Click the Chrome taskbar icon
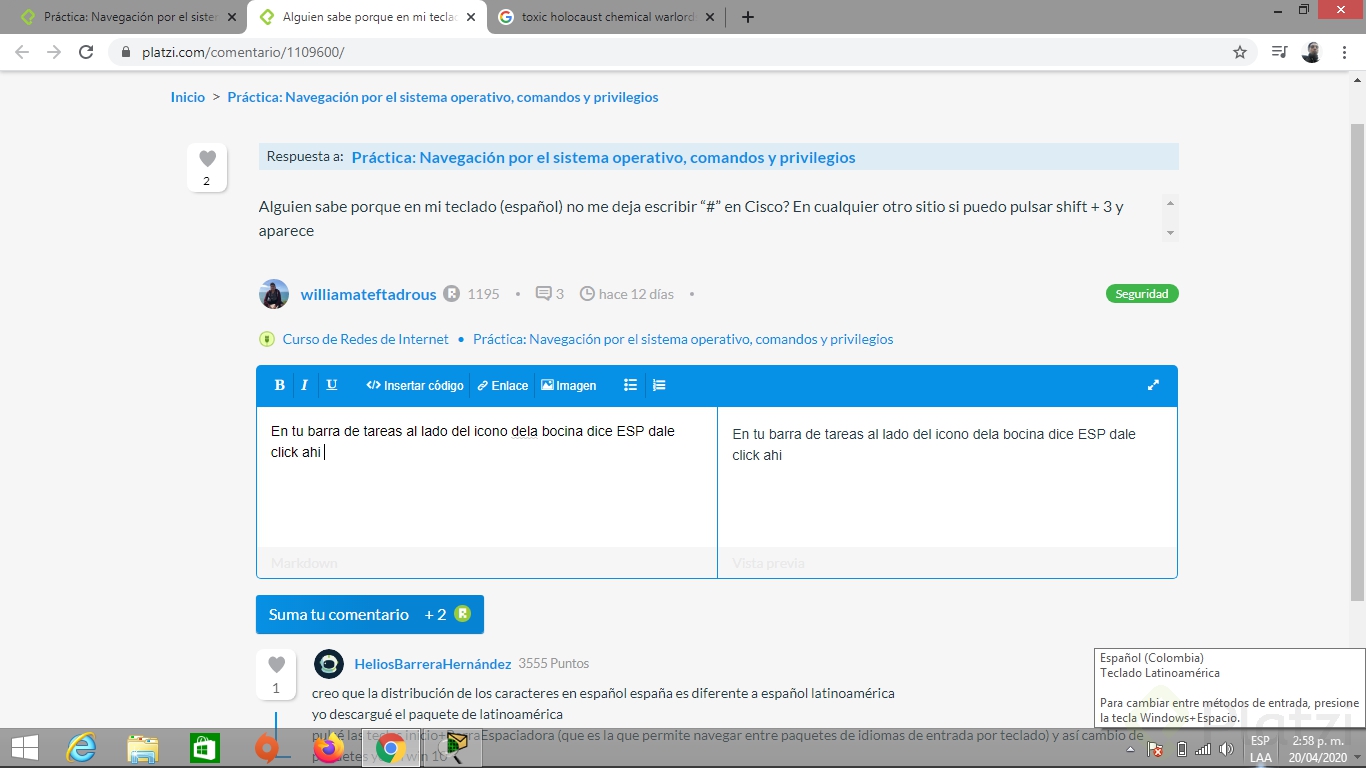1366x768 pixels. point(390,749)
